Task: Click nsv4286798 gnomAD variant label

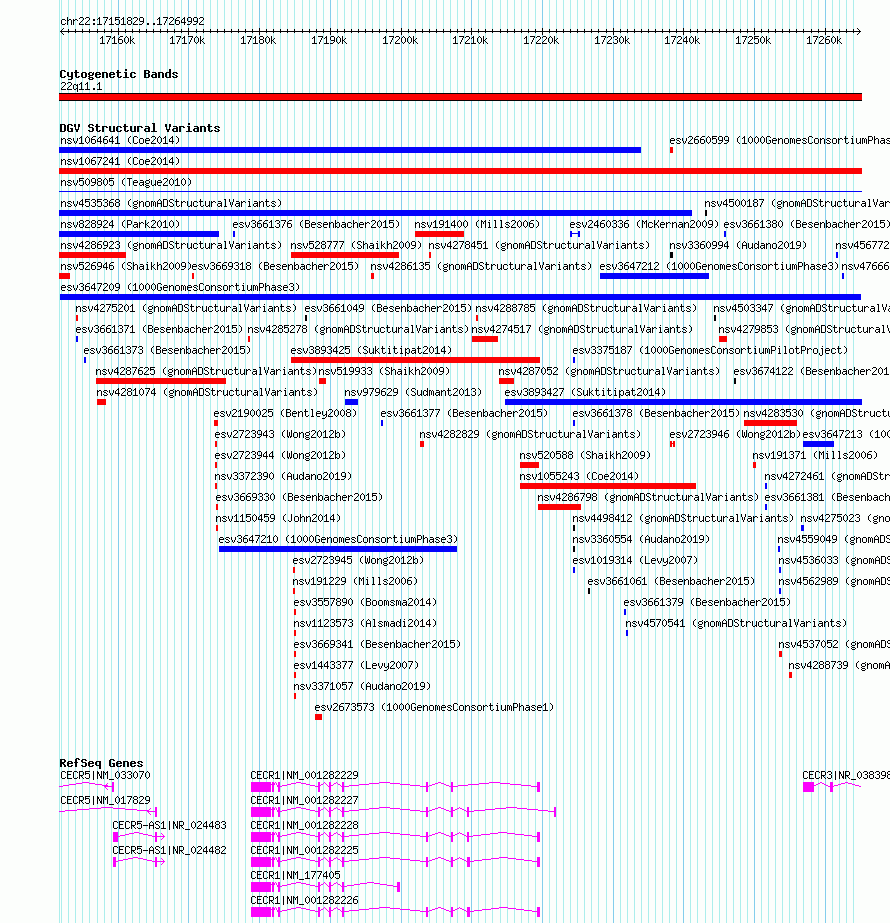Action: point(648,497)
